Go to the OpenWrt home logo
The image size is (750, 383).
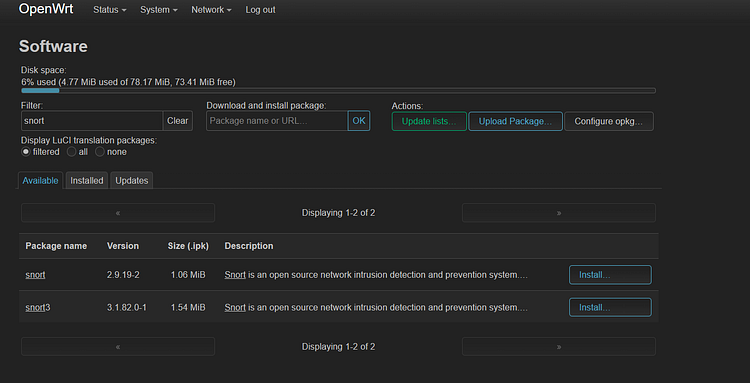[x=46, y=9]
